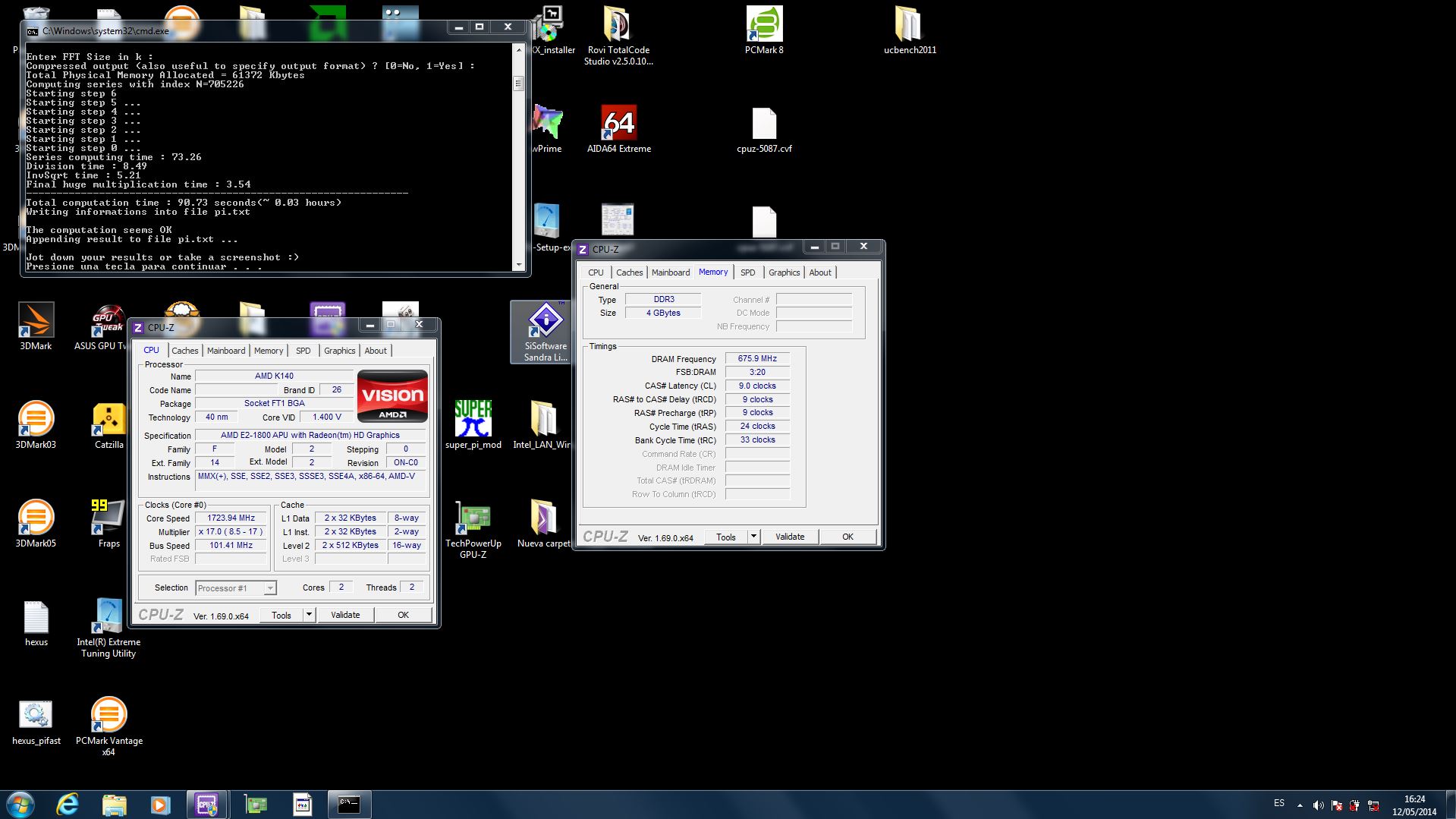Click the Memory Type DDR3 value
The height and width of the screenshot is (819, 1456).
[x=664, y=300]
